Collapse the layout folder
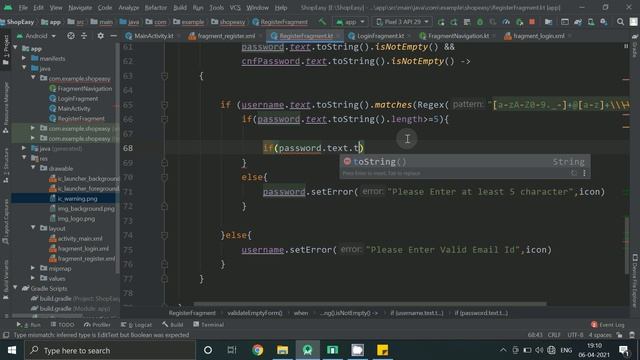The image size is (640, 360). pos(33,228)
